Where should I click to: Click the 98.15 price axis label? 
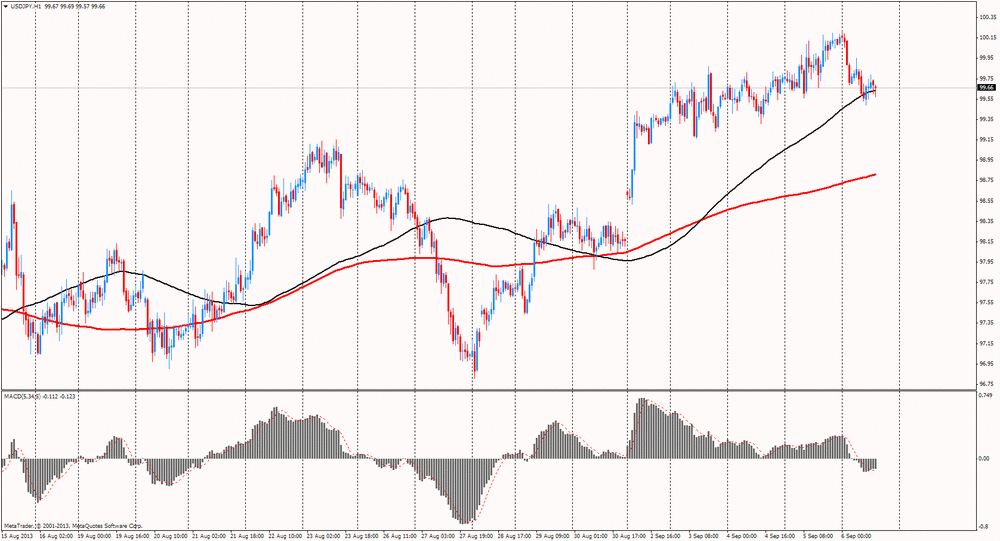pyautogui.click(x=986, y=241)
